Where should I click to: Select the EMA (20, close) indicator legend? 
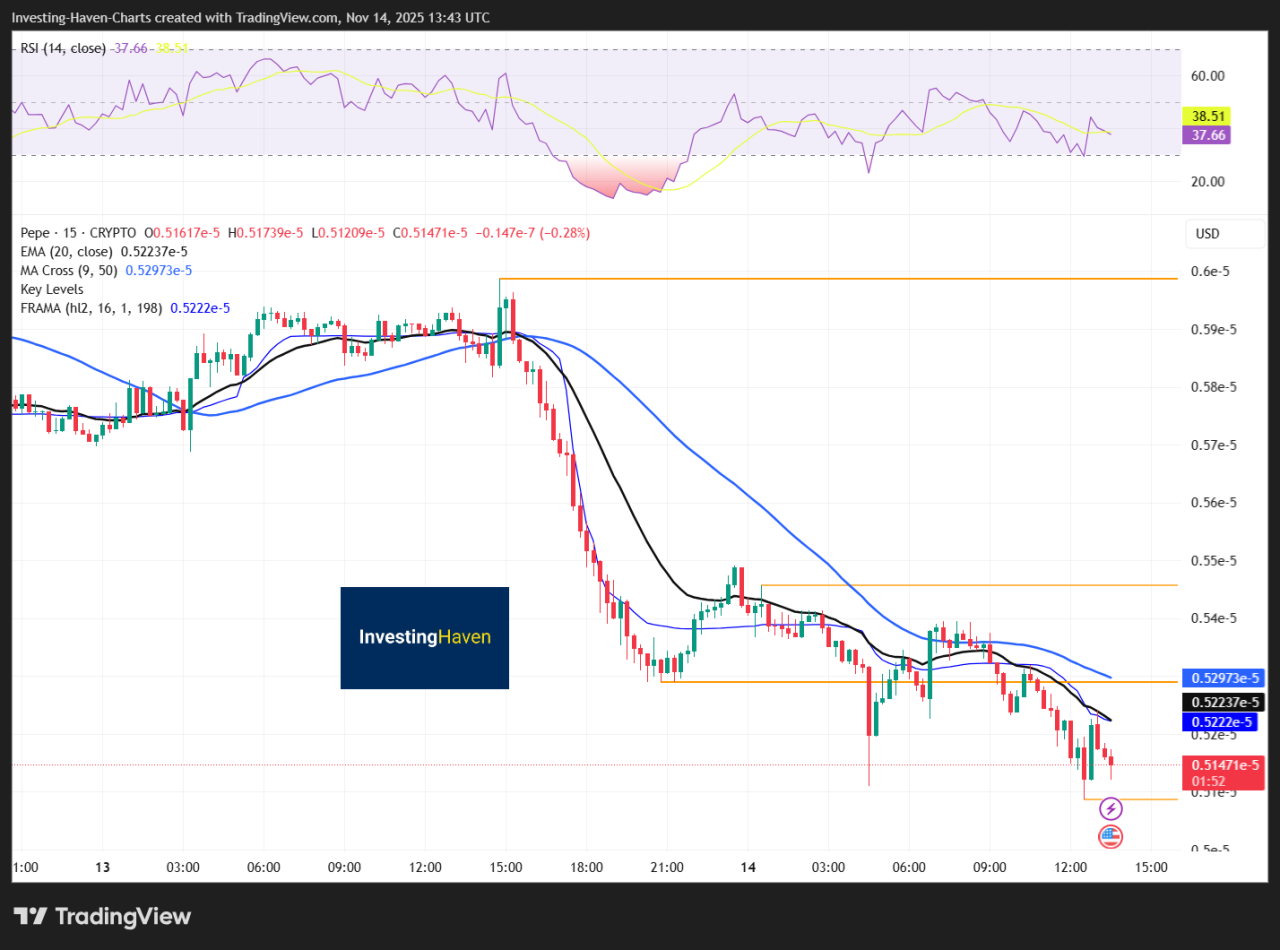(x=69, y=252)
